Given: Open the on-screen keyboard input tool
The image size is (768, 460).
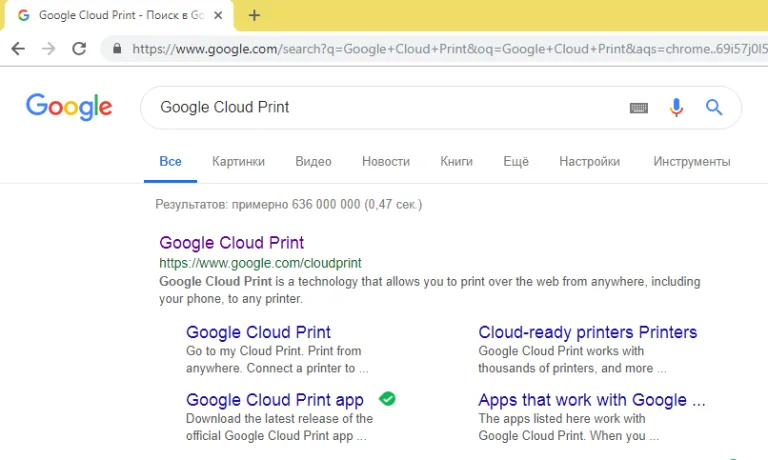Looking at the screenshot, I should coord(639,107).
